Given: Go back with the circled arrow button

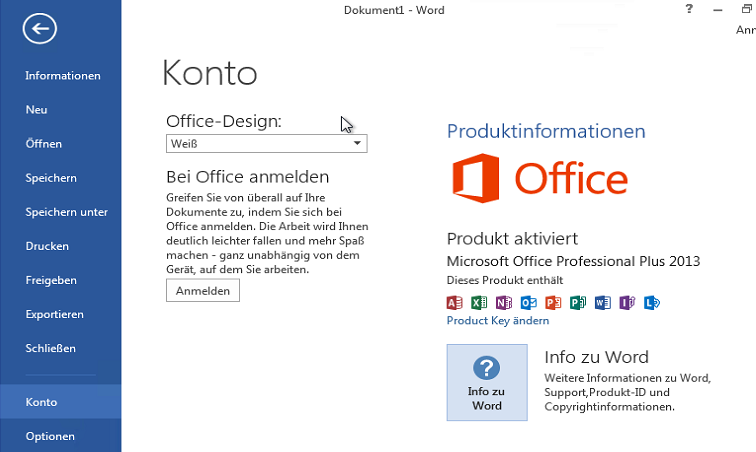Looking at the screenshot, I should tap(40, 28).
